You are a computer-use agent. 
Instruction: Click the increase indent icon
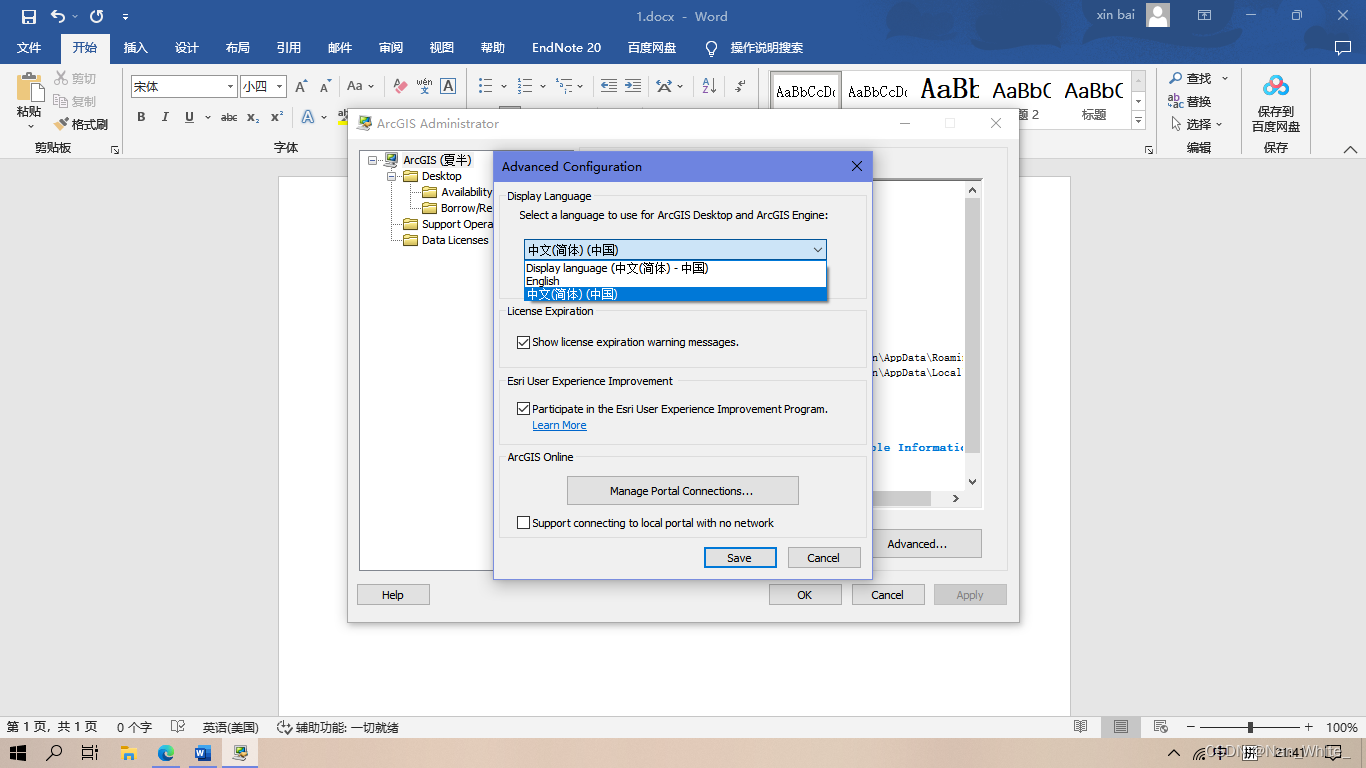click(x=633, y=86)
